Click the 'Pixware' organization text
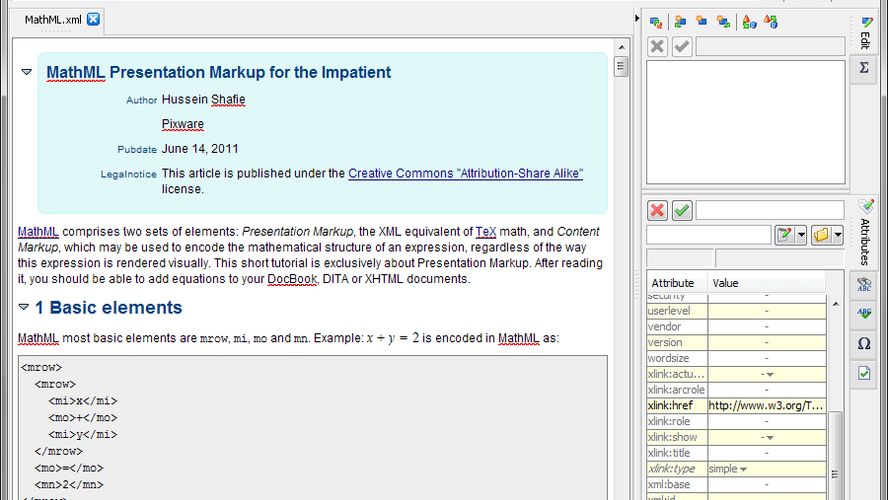888x500 pixels. 183,124
